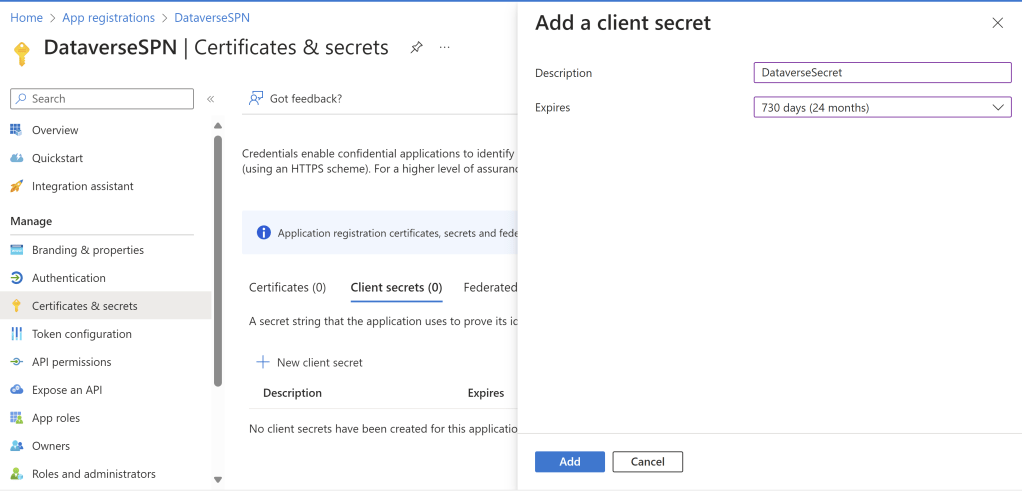This screenshot has width=1022, height=491.
Task: Go to App registrations breadcrumb link
Action: coord(108,18)
